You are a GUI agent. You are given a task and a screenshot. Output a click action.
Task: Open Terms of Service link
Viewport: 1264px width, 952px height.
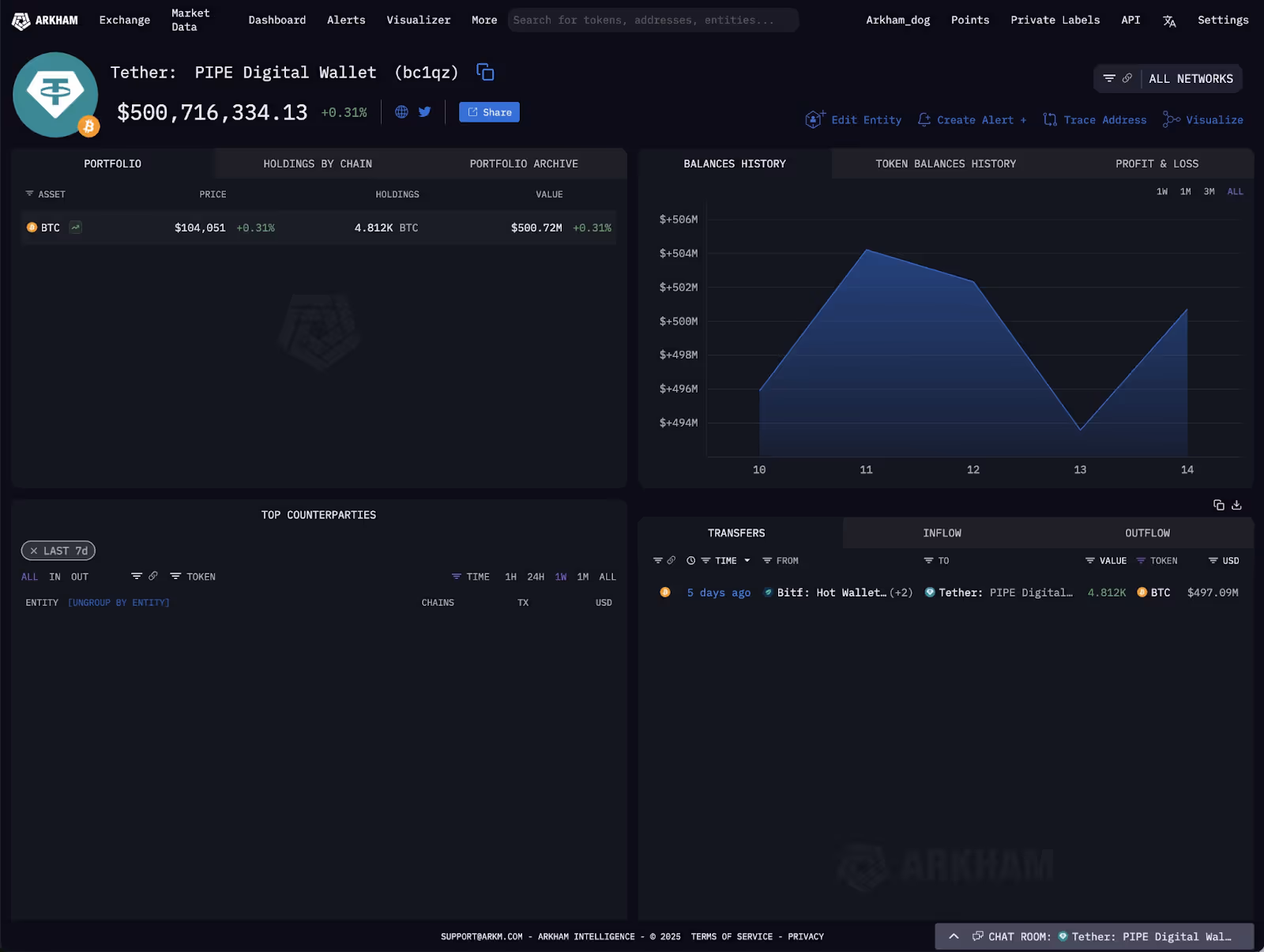[x=732, y=937]
